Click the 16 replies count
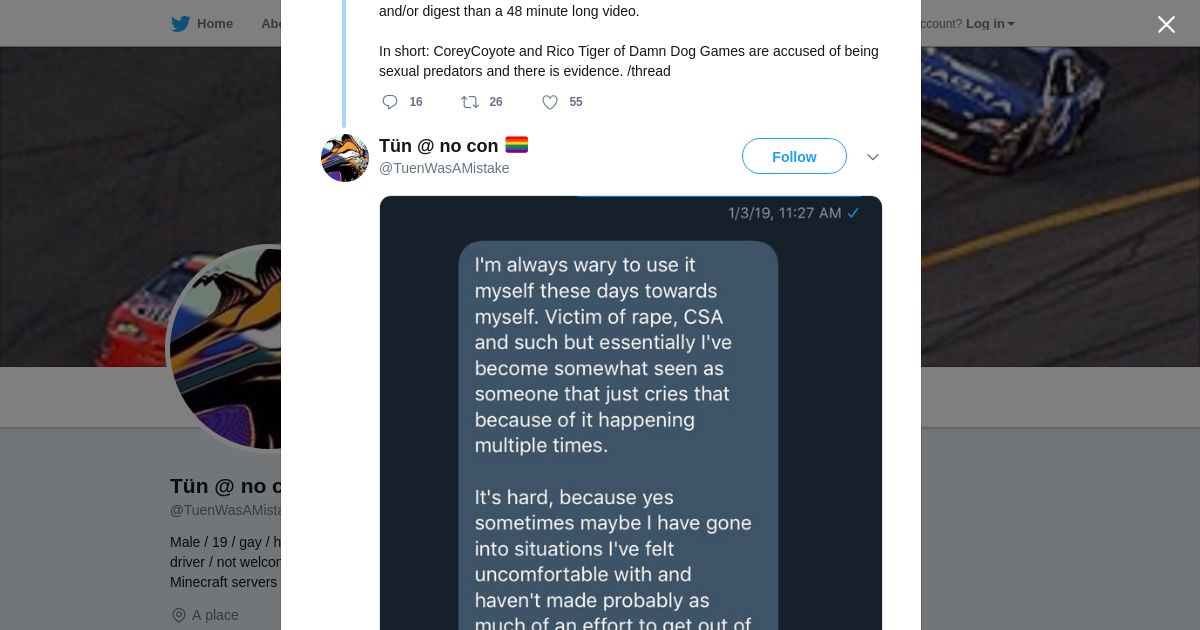Image resolution: width=1200 pixels, height=630 pixels. pyautogui.click(x=416, y=102)
